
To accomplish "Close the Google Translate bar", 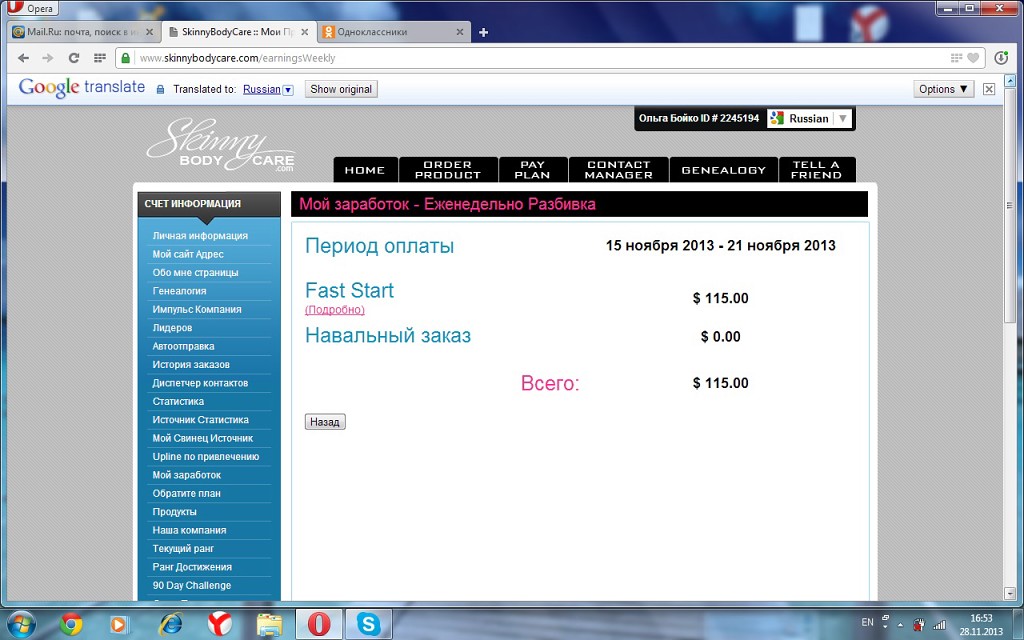I will (x=989, y=89).
